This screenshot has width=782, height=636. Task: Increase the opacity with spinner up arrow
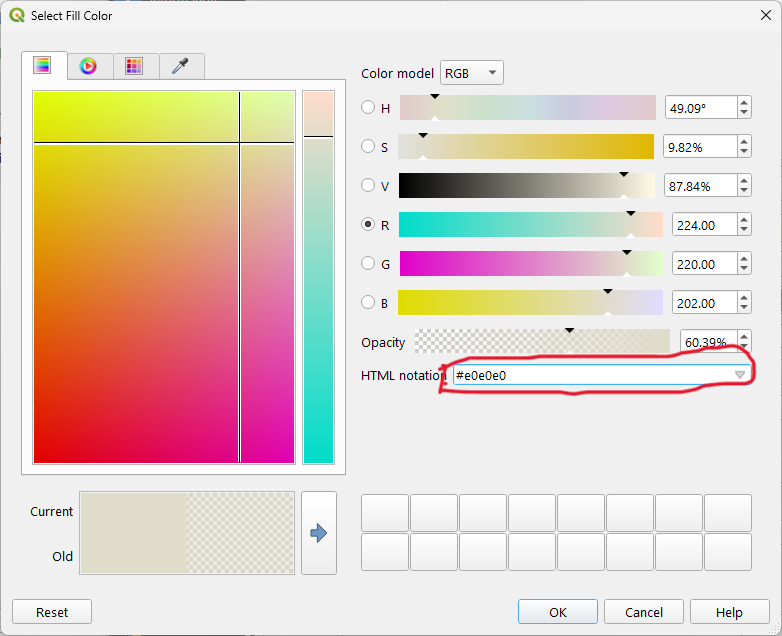click(744, 337)
